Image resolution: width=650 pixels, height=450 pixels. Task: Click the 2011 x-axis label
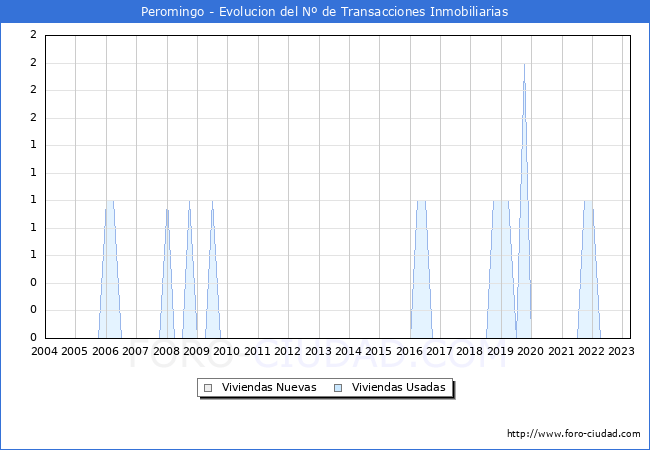pyautogui.click(x=257, y=351)
